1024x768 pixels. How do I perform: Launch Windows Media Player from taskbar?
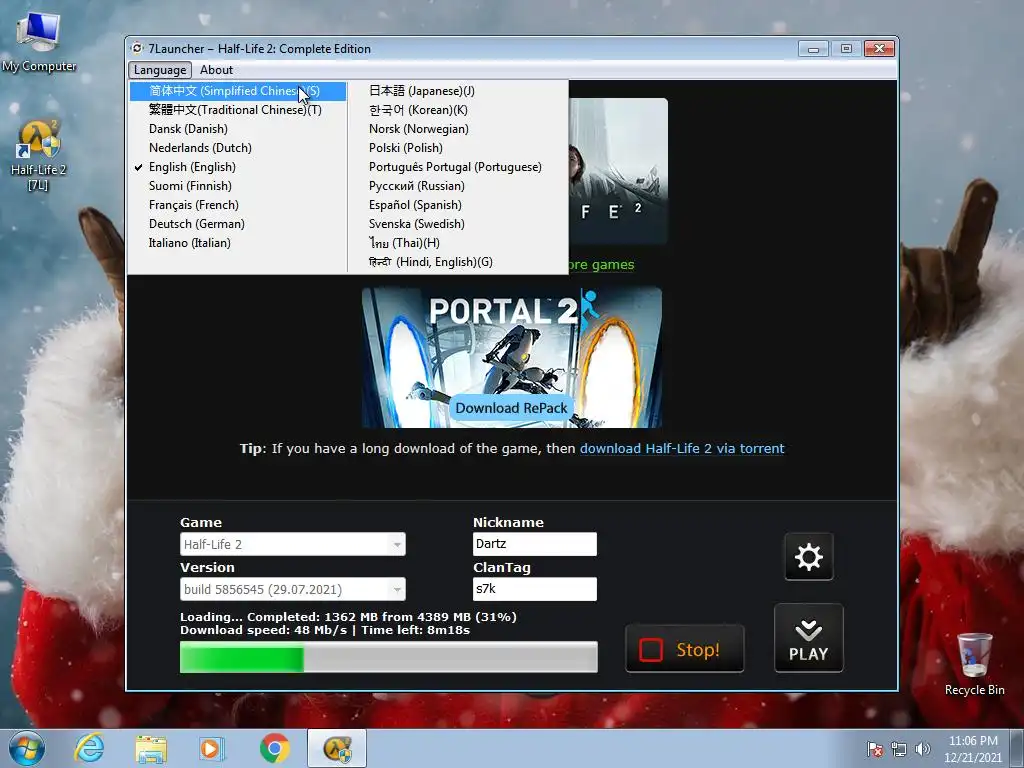[212, 748]
